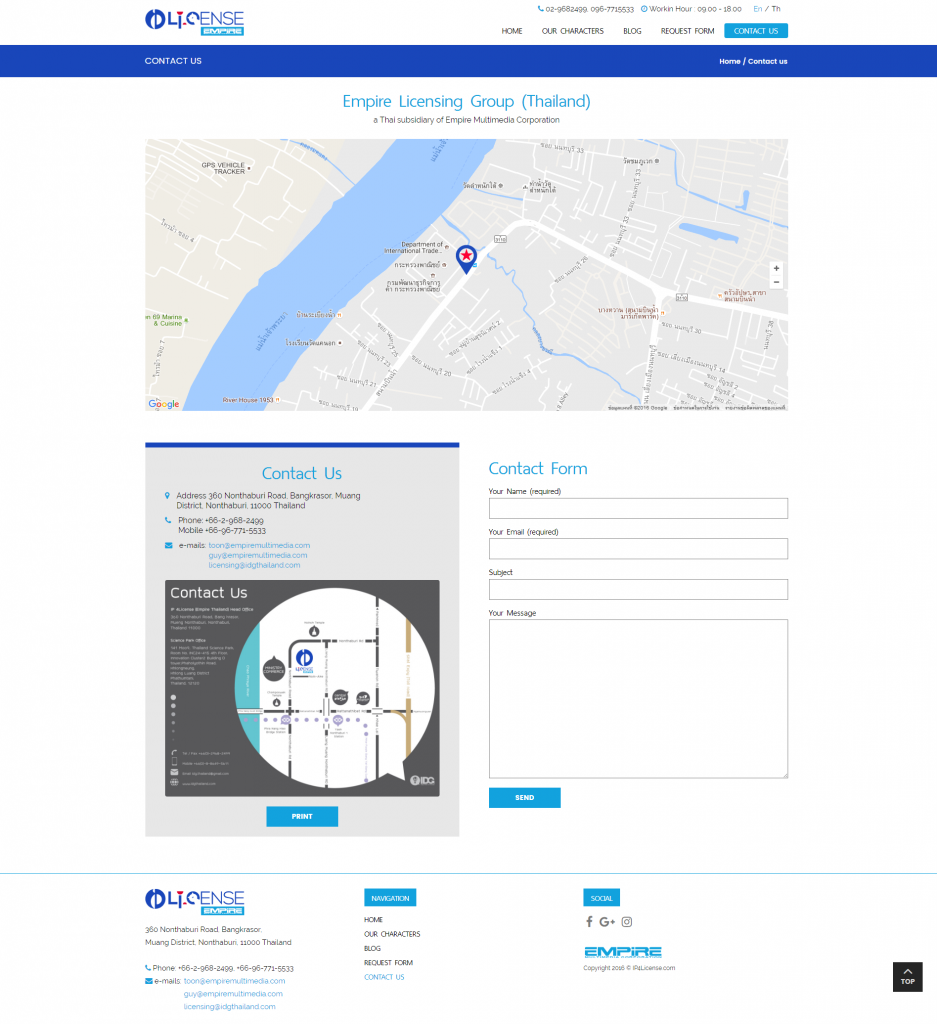This screenshot has width=937, height=1024.
Task: Click the map zoom in plus button
Action: pyautogui.click(x=776, y=269)
